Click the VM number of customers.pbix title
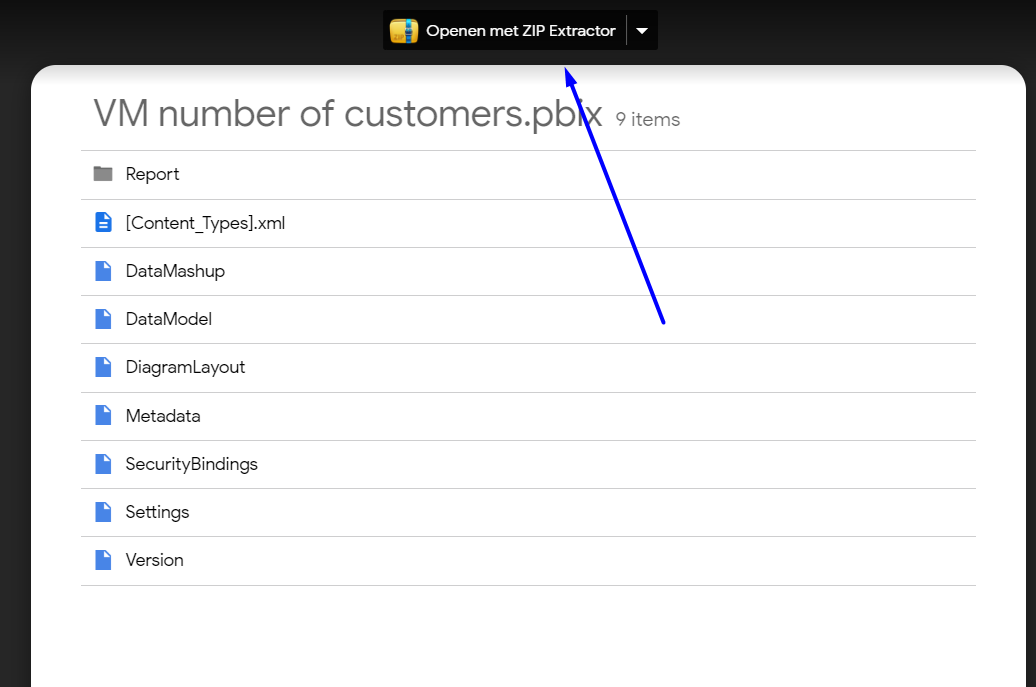 click(348, 114)
